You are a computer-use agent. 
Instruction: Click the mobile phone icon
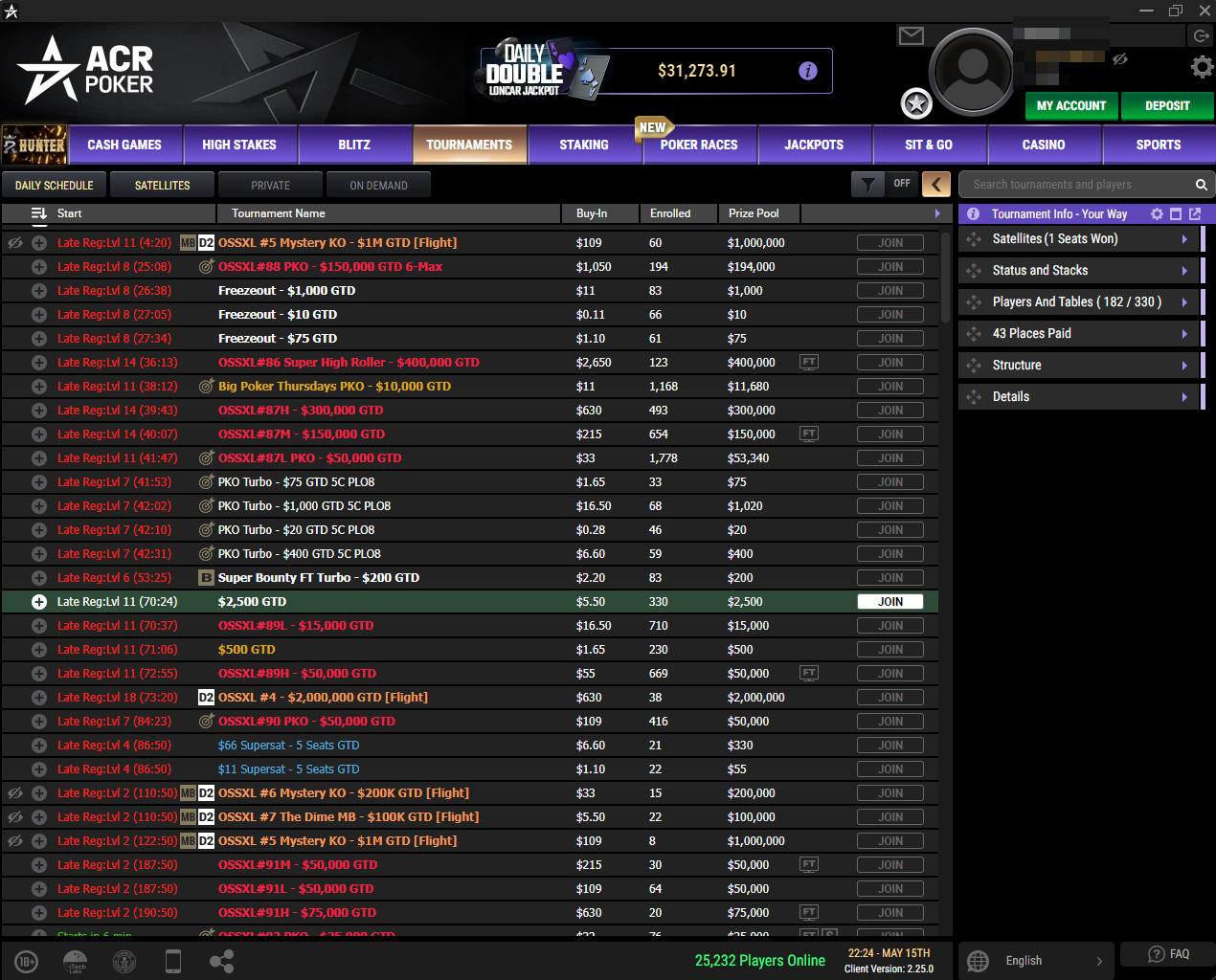coord(173,962)
